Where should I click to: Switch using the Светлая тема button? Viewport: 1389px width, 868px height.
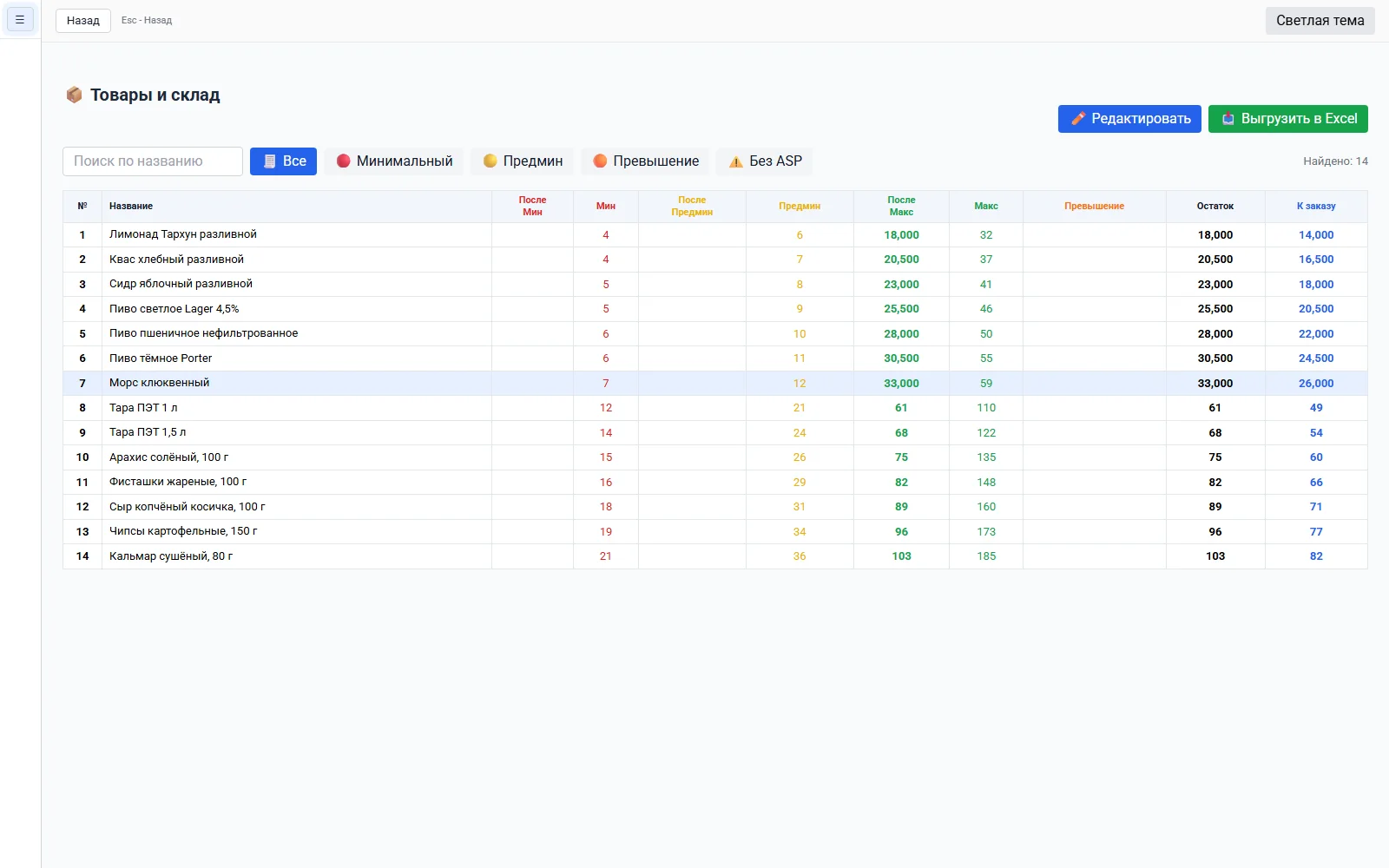[1320, 20]
